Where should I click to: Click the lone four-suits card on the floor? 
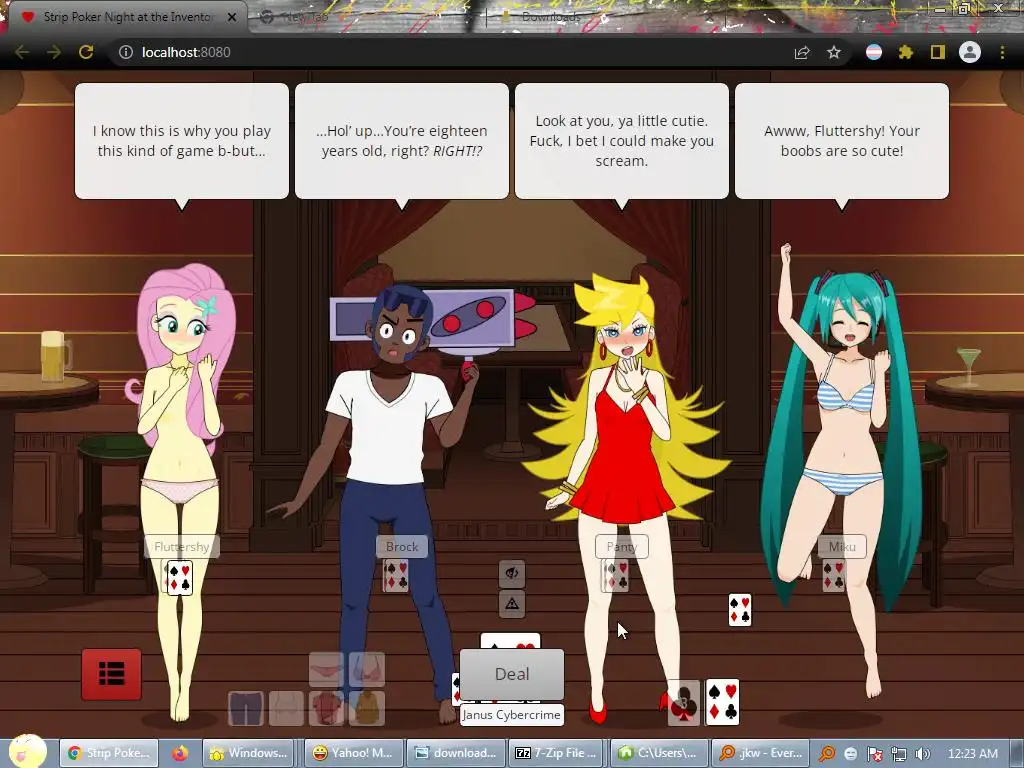coord(740,610)
